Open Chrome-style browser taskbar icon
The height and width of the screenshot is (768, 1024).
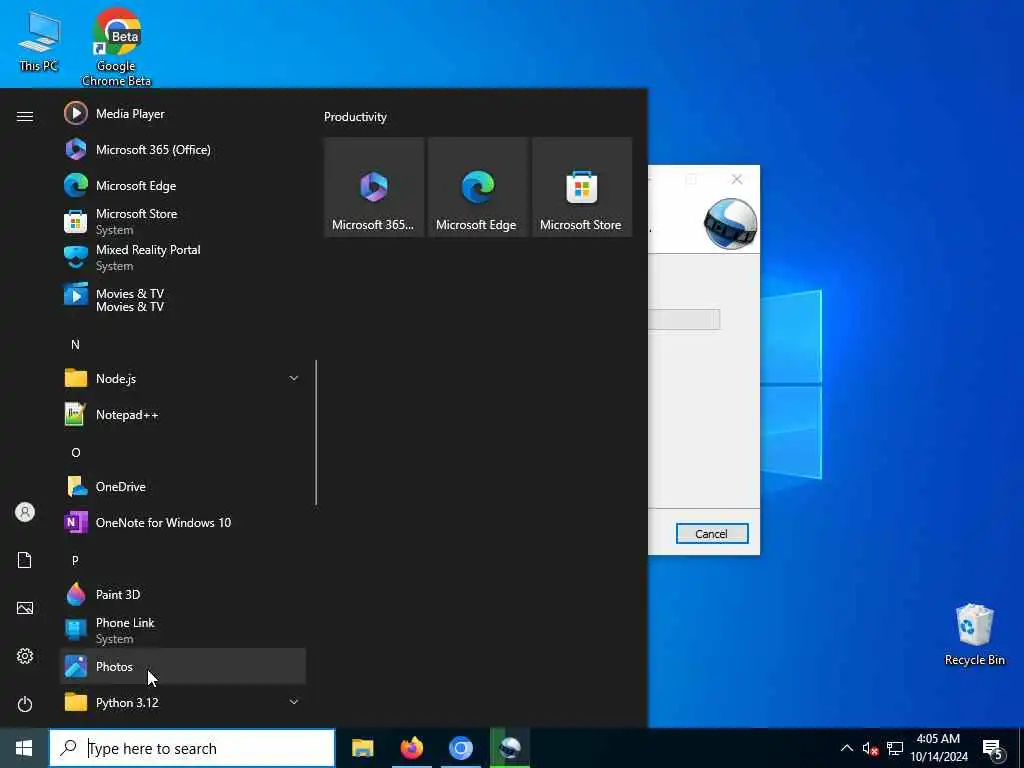460,748
